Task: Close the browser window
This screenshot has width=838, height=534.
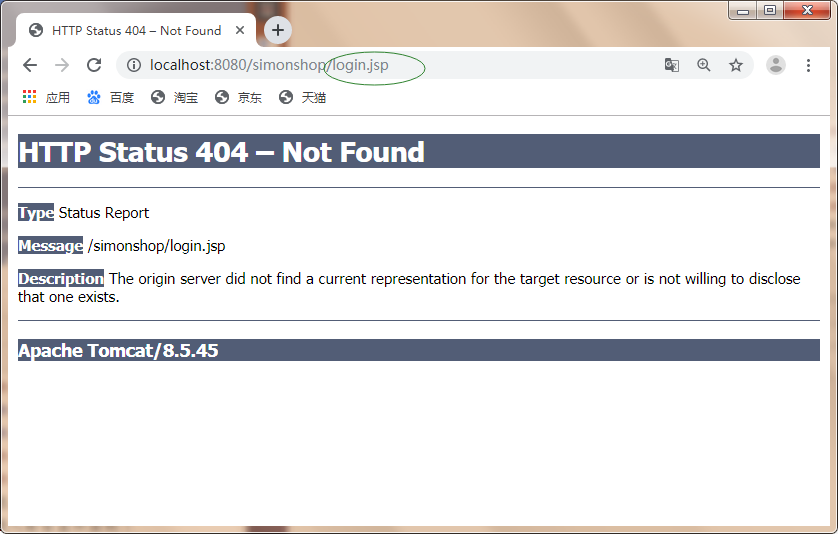Action: [808, 10]
